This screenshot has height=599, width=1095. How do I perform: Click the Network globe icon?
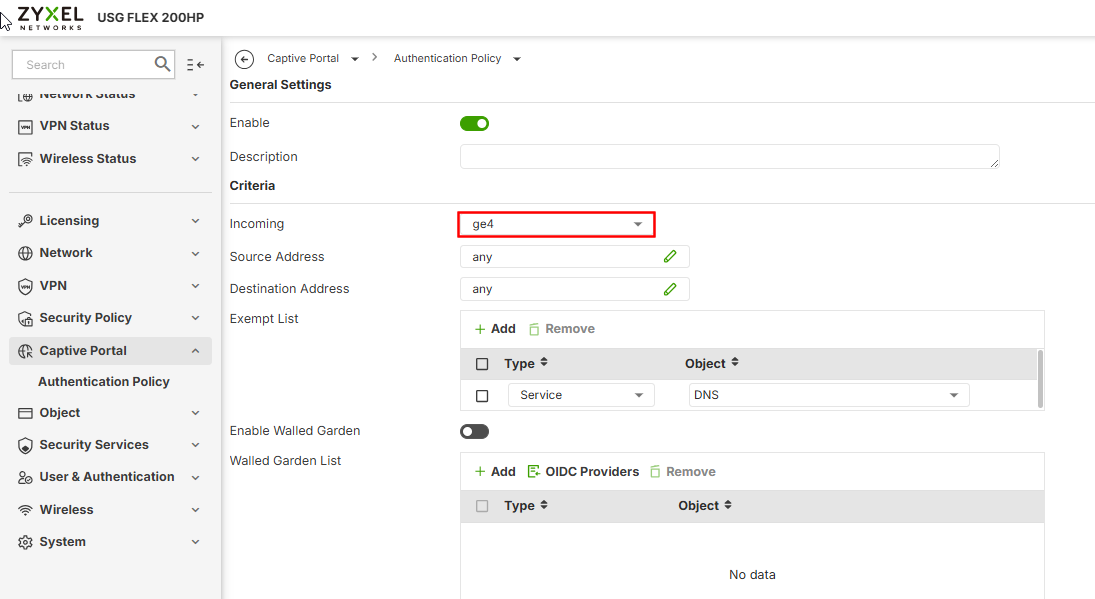[25, 253]
